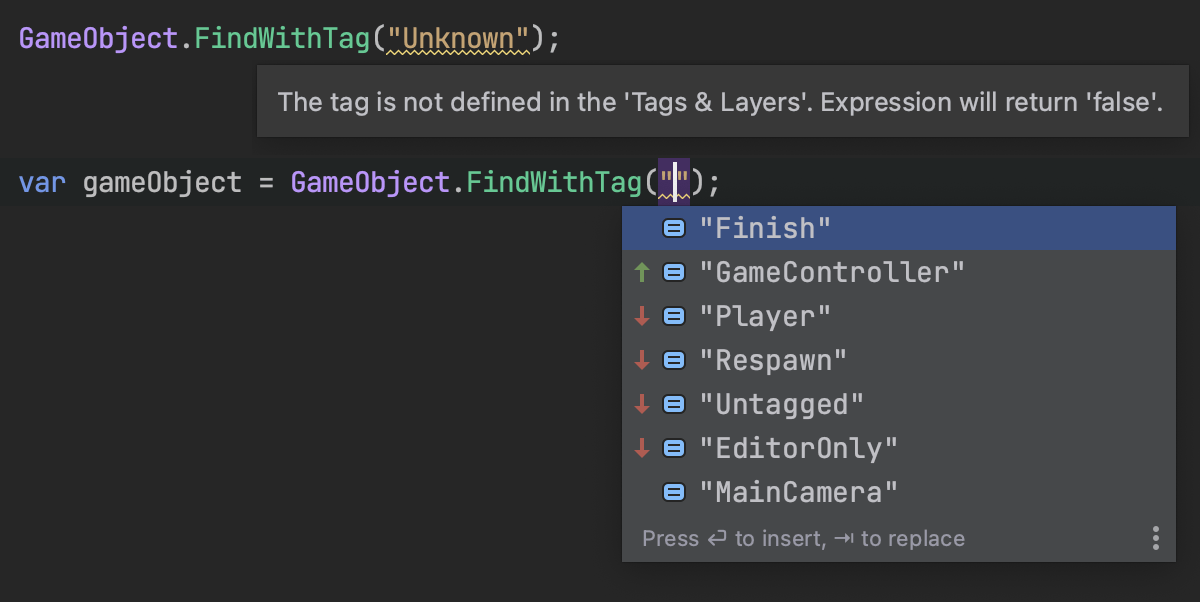The height and width of the screenshot is (602, 1200).
Task: Click the tag icon beside "Respawn"
Action: point(674,360)
